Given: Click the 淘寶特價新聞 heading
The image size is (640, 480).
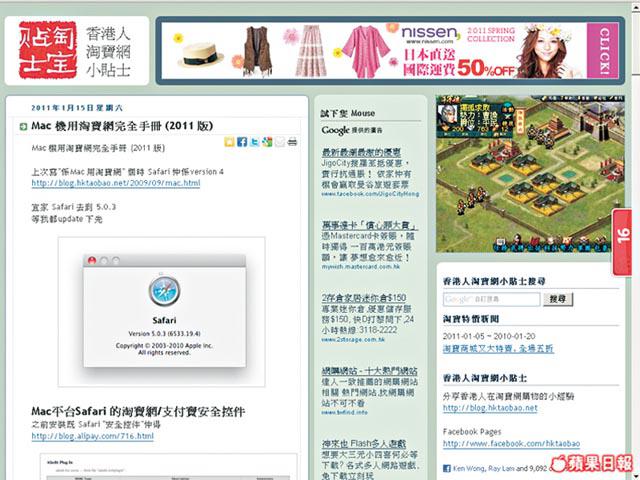Looking at the screenshot, I should tap(471, 319).
